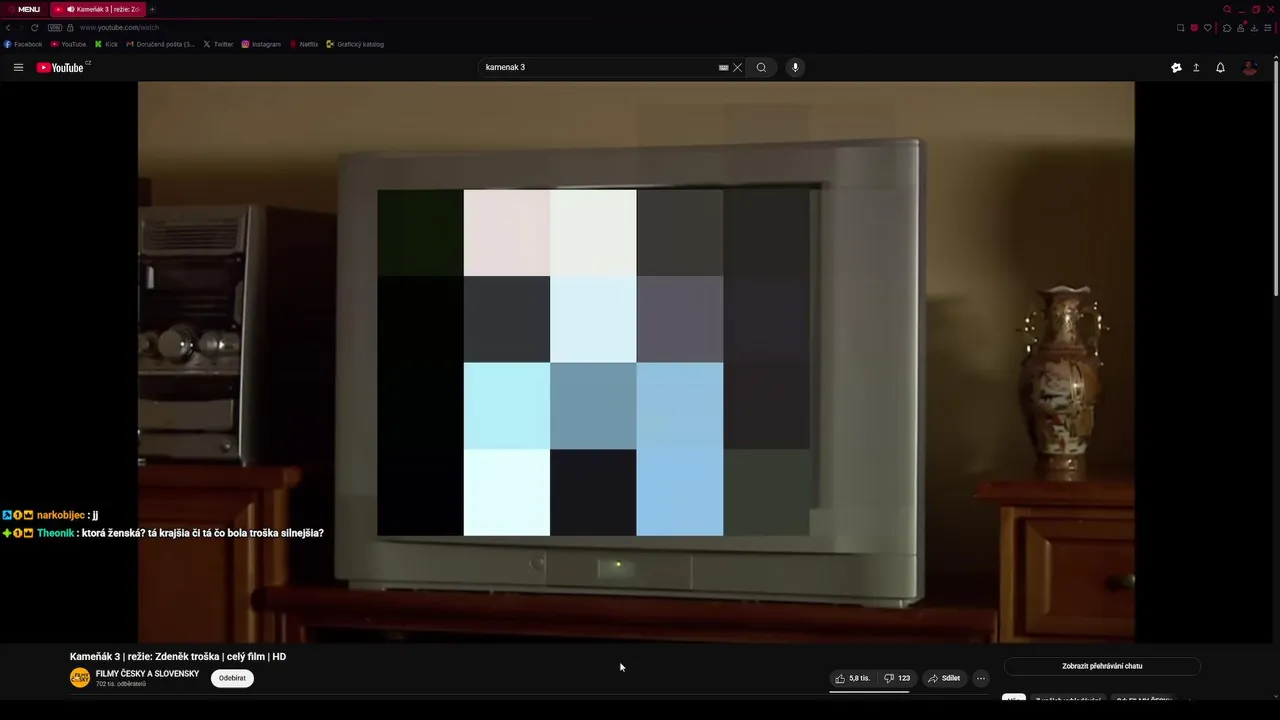Viewport: 1280px width, 720px height.
Task: Open the browser profile icon
Action: point(1241,28)
